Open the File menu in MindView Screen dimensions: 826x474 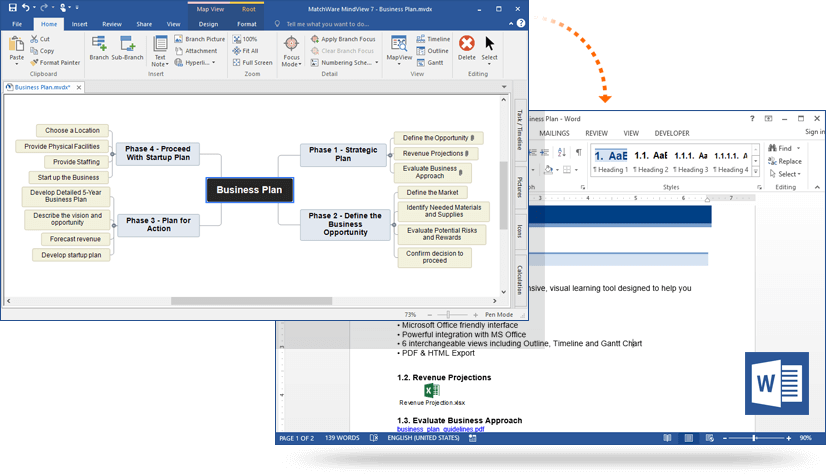[x=17, y=24]
